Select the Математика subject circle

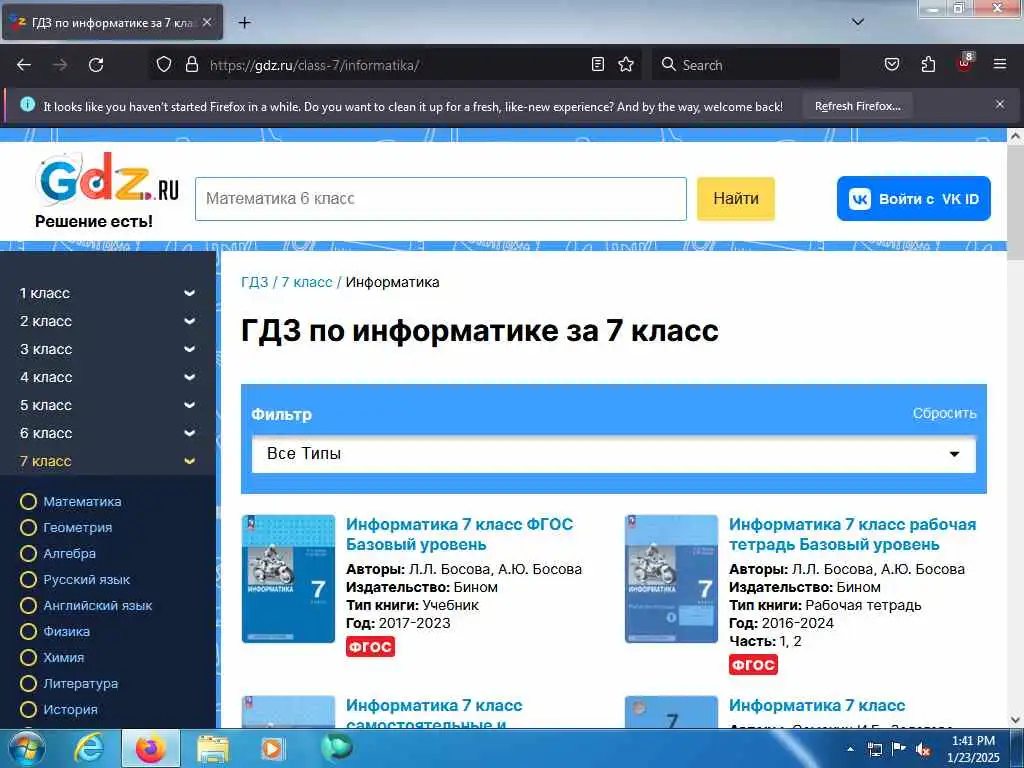coord(28,502)
